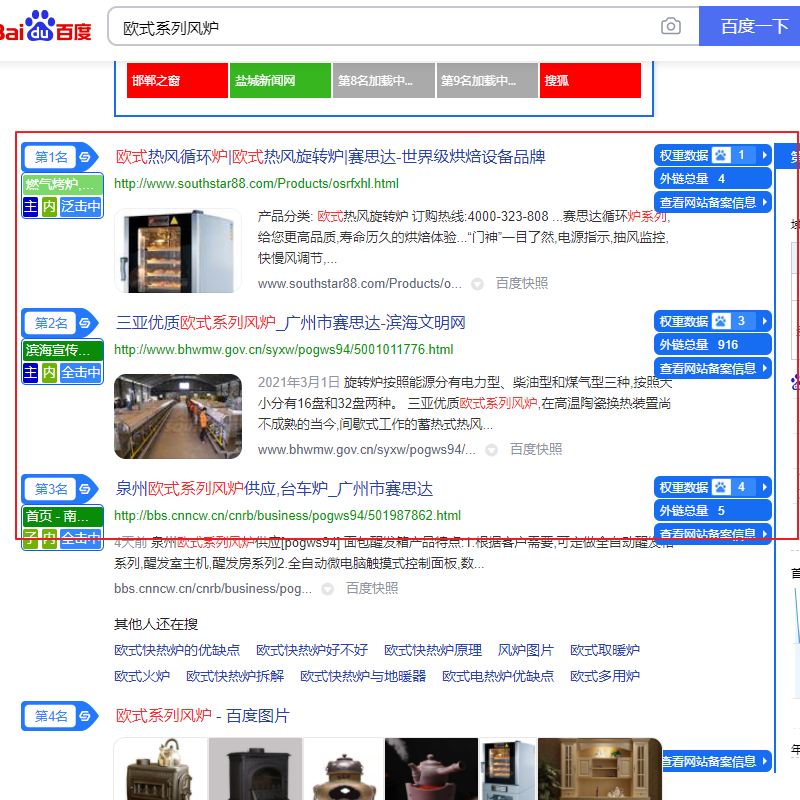The image size is (800, 800).
Task: Click 主 tag under 第1名
Action: (x=31, y=207)
